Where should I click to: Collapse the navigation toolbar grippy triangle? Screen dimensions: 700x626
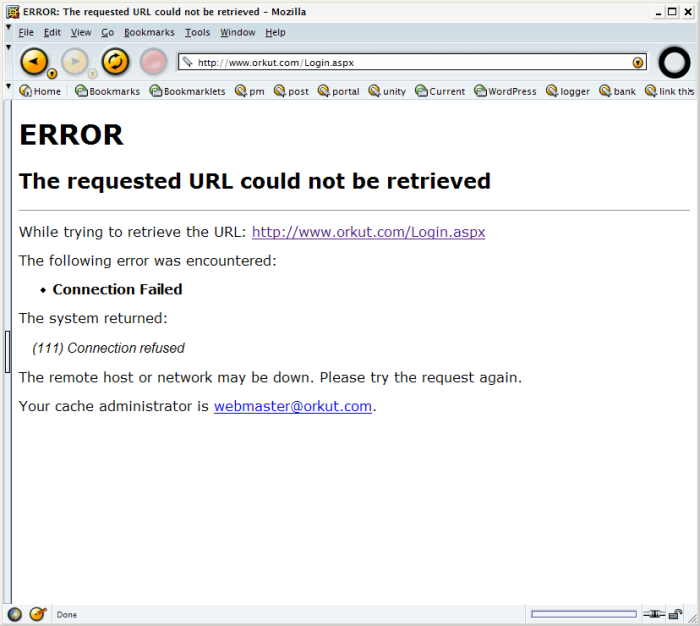point(8,46)
